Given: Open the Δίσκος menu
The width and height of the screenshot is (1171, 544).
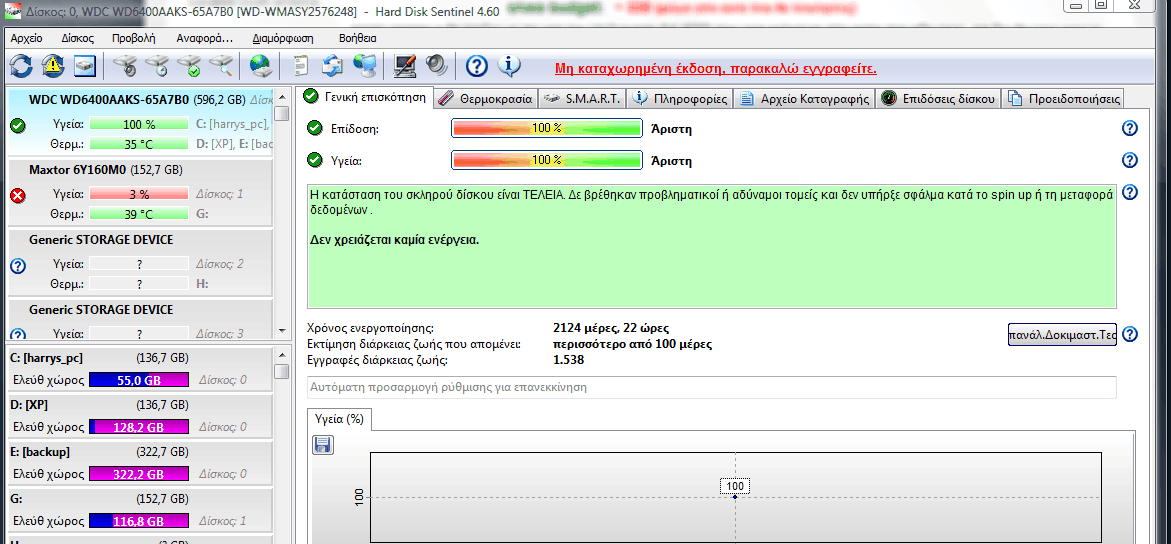Looking at the screenshot, I should pyautogui.click(x=78, y=38).
